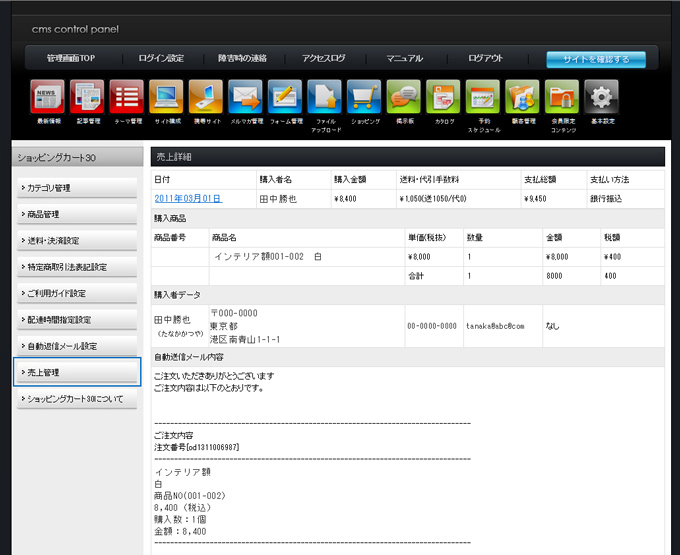Click the 記事管理 article management icon
Screen dimensions: 680x555
(x=87, y=98)
